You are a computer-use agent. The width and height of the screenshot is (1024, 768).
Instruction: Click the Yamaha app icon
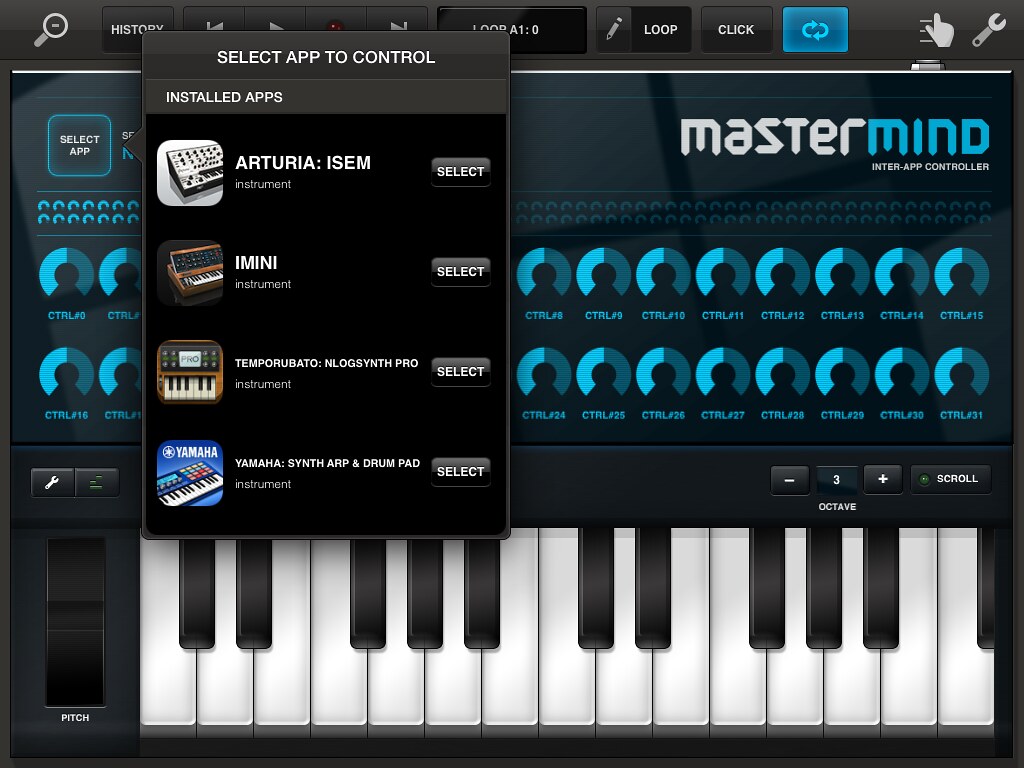(x=190, y=473)
